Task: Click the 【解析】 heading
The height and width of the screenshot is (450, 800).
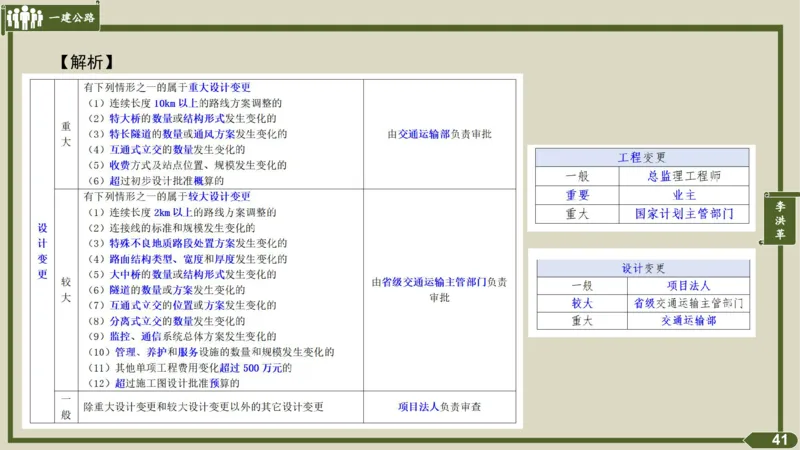Action: [x=86, y=62]
